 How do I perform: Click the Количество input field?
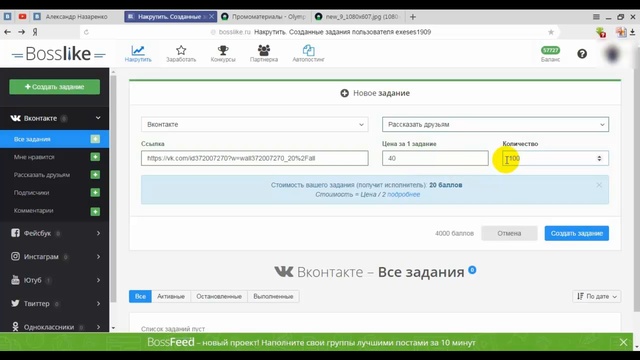555,158
